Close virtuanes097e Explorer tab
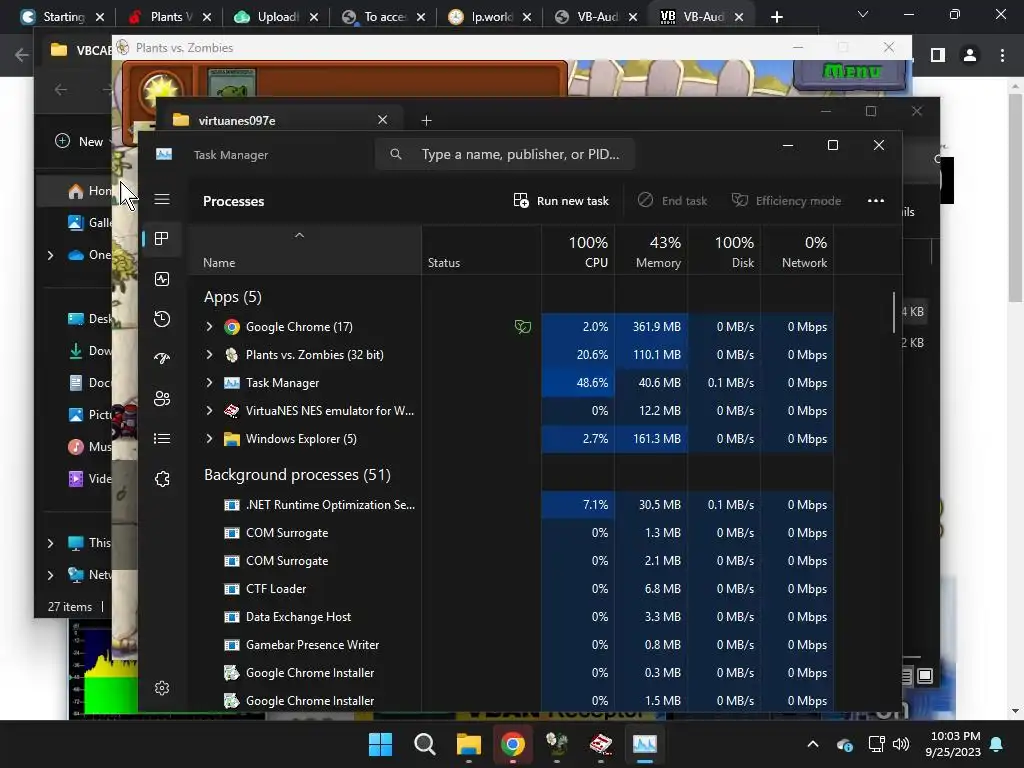Viewport: 1024px width, 768px height. pyautogui.click(x=383, y=120)
